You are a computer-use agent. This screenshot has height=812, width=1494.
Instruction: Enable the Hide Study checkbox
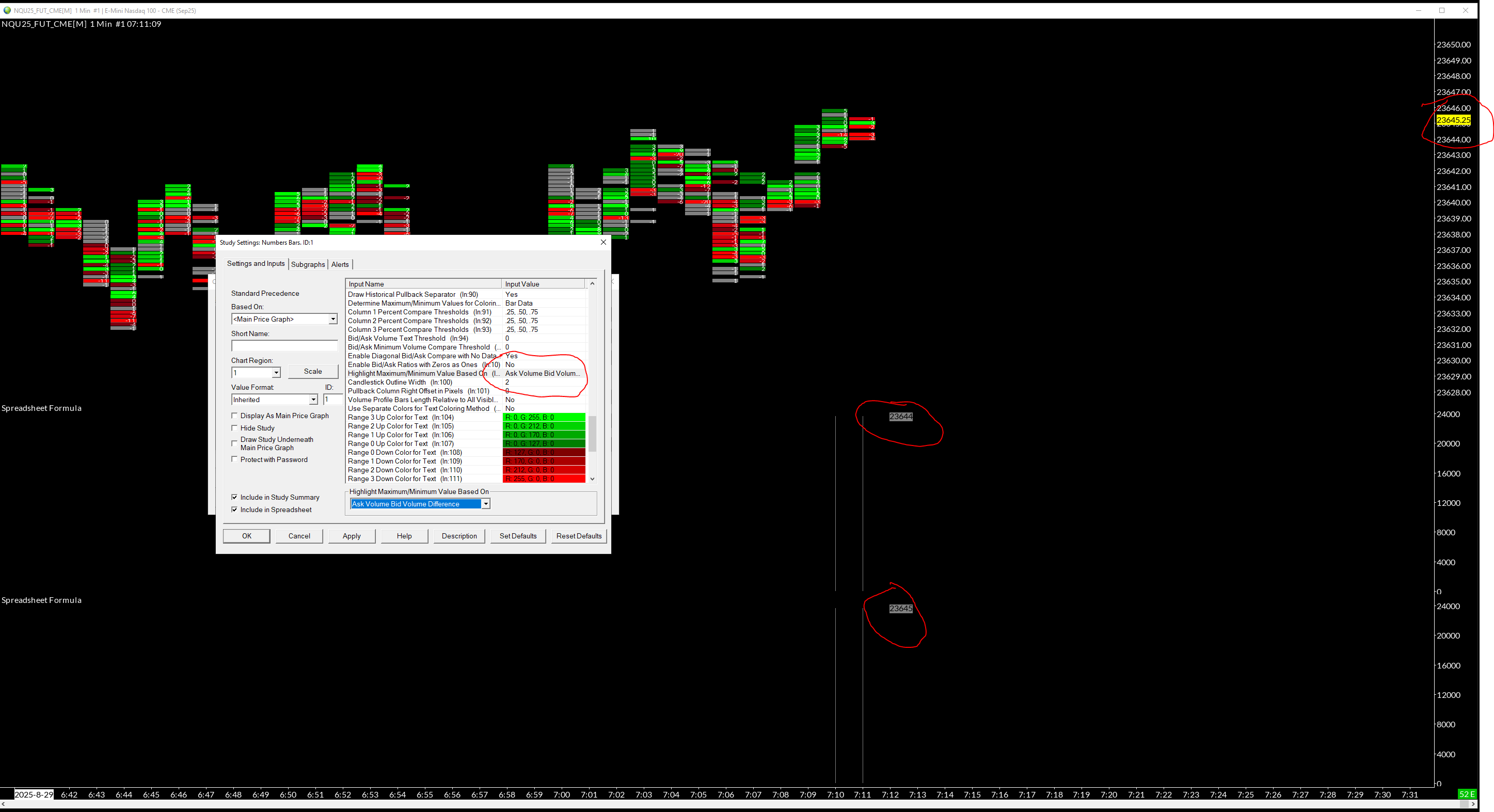pyautogui.click(x=234, y=428)
